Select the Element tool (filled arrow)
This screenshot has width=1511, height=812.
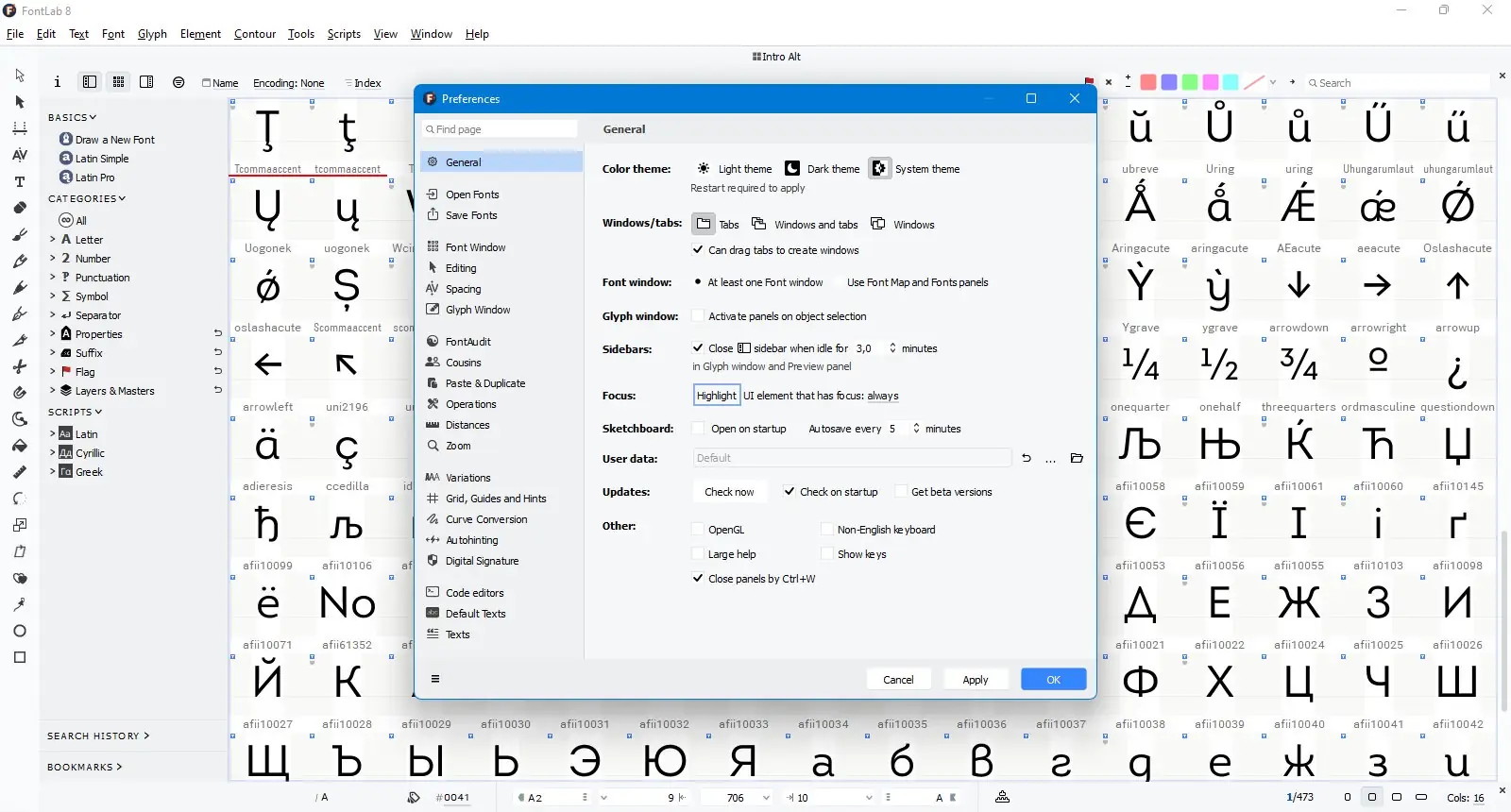tap(20, 102)
